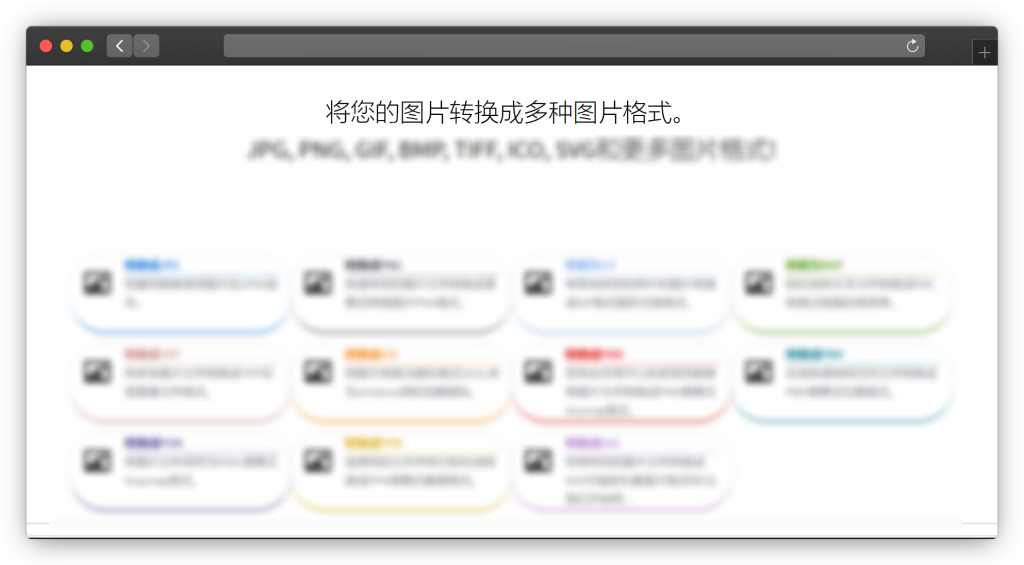
Task: Close the window with the red button
Action: [46, 46]
